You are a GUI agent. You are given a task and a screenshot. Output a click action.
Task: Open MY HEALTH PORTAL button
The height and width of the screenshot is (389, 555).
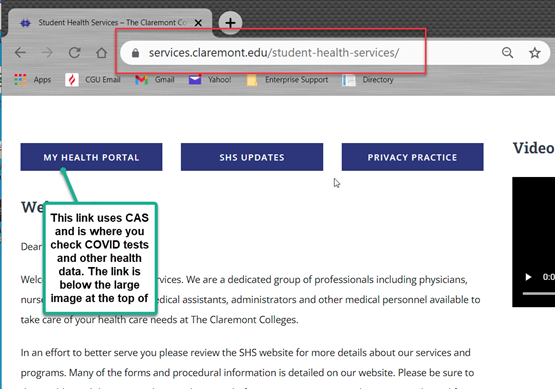click(91, 157)
